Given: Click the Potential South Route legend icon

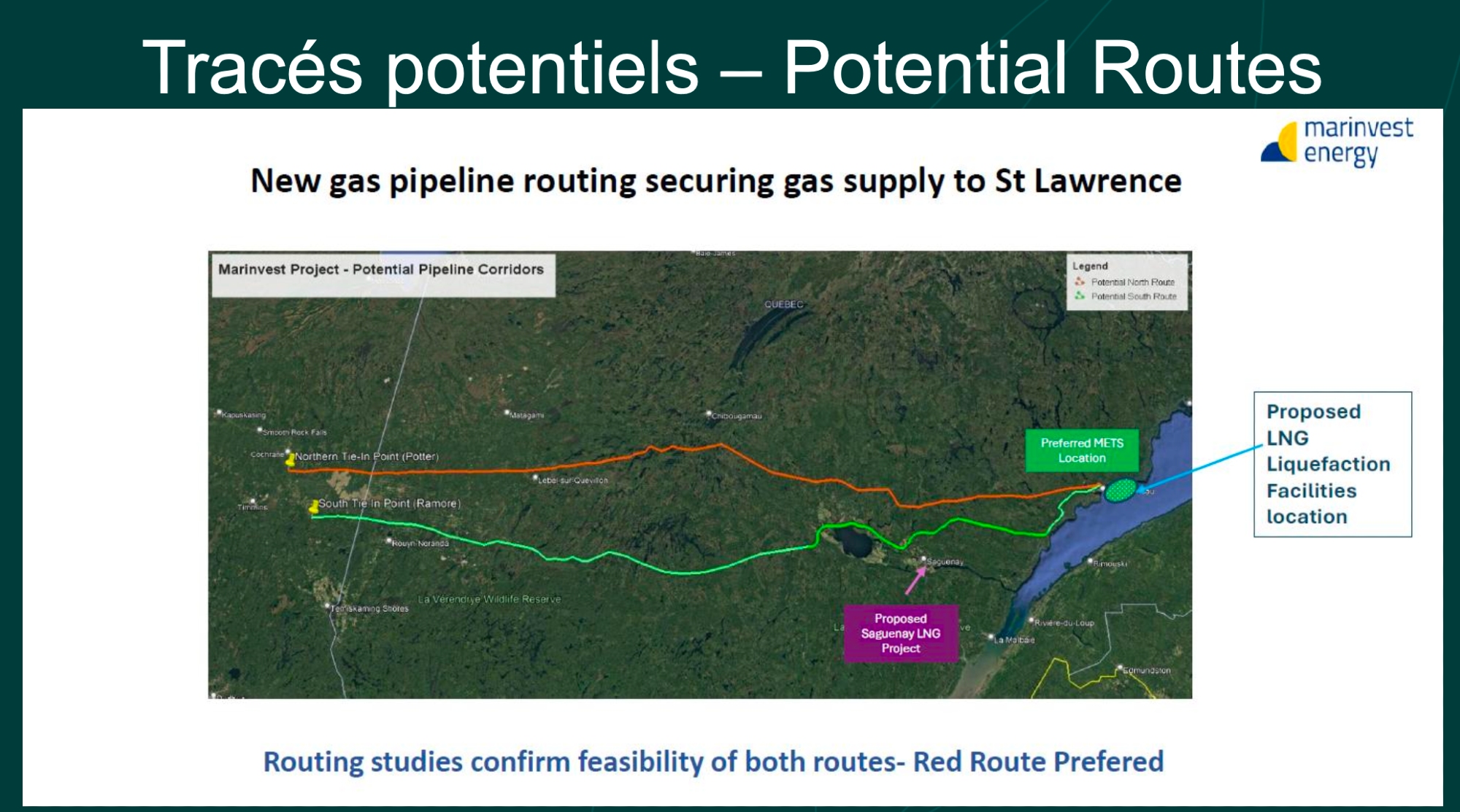Looking at the screenshot, I should pos(1080,296).
